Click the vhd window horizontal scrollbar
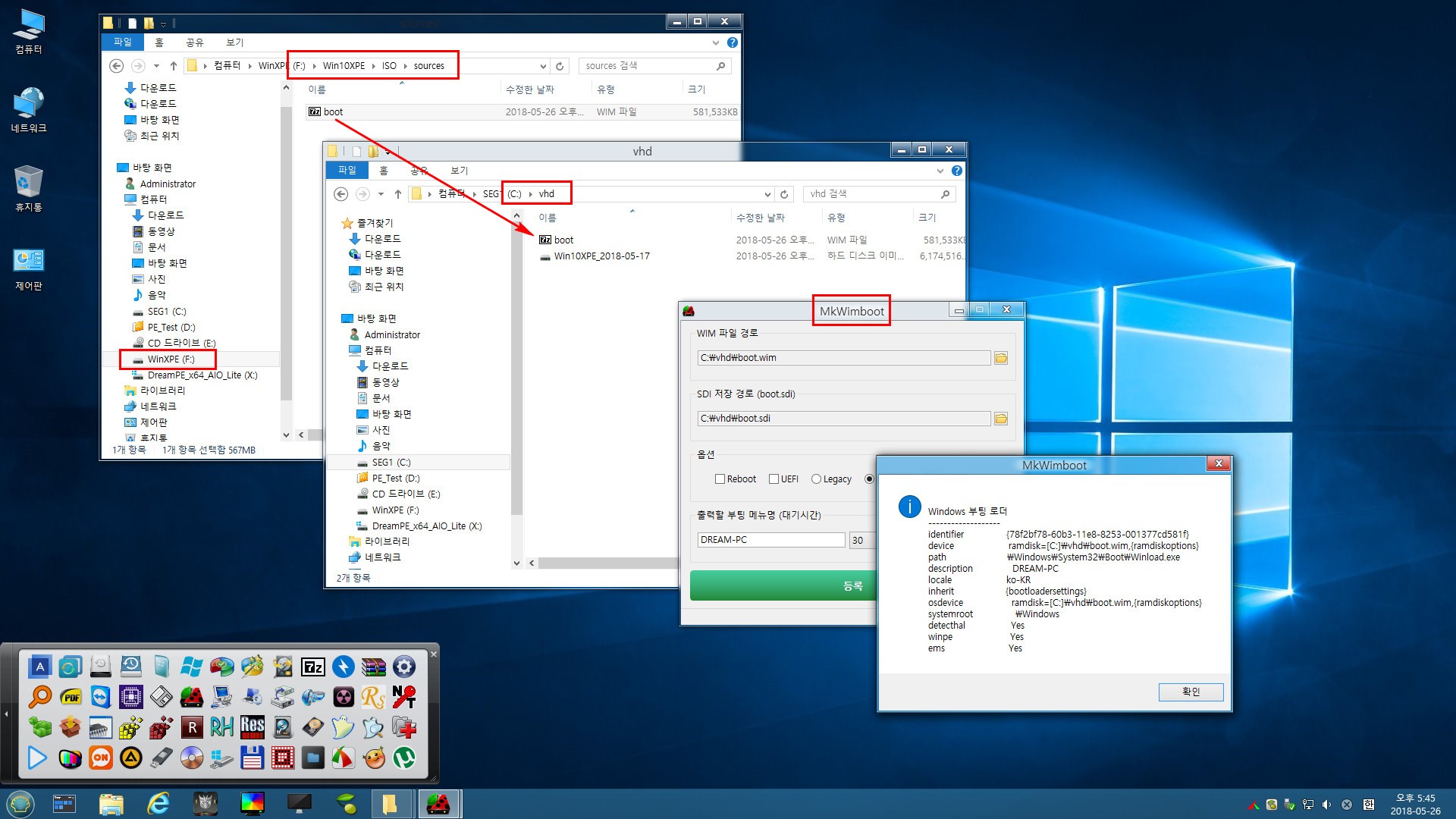The height and width of the screenshot is (819, 1456). pyautogui.click(x=607, y=563)
